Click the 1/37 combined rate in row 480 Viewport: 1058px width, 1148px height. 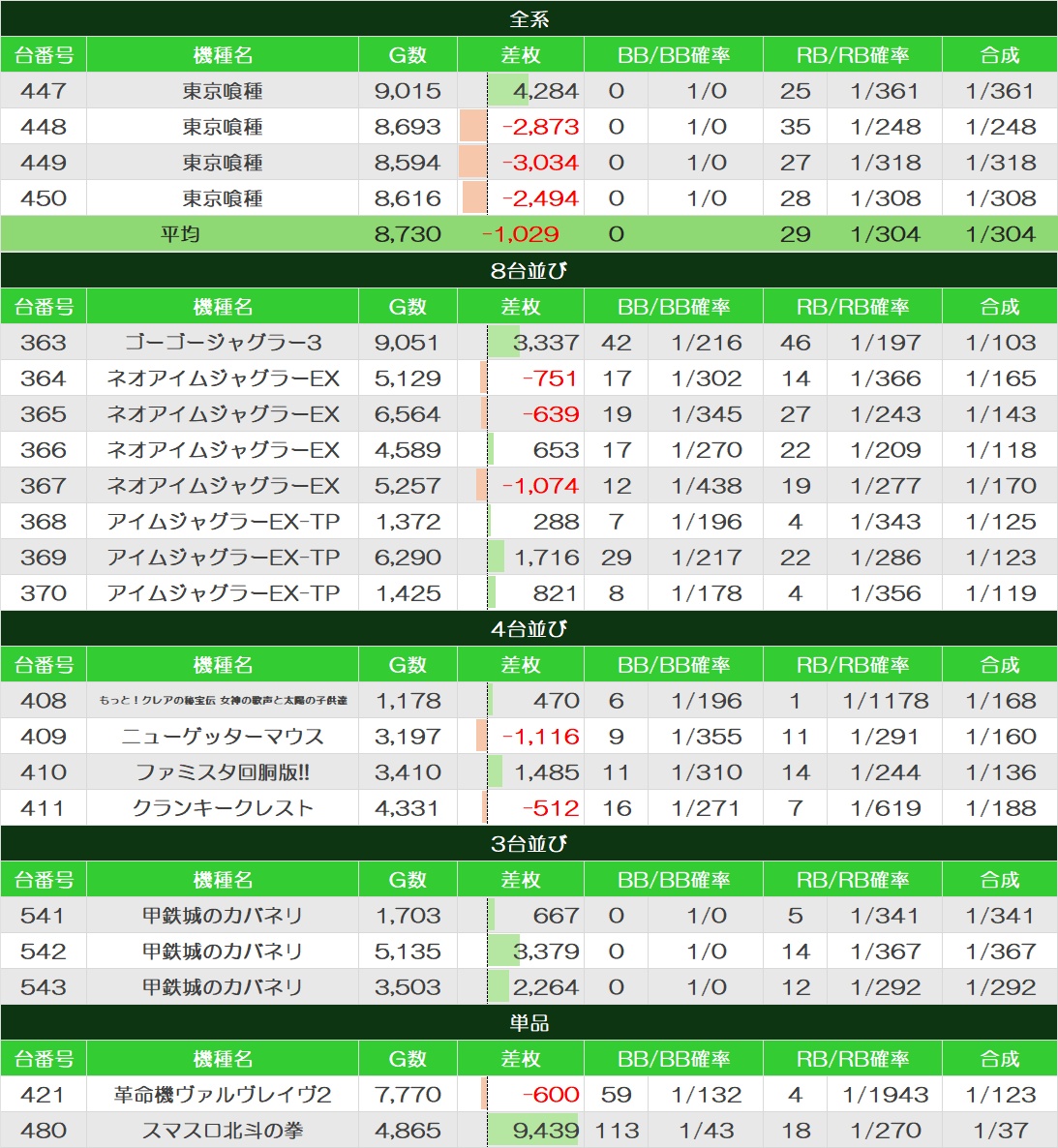(x=1000, y=1131)
